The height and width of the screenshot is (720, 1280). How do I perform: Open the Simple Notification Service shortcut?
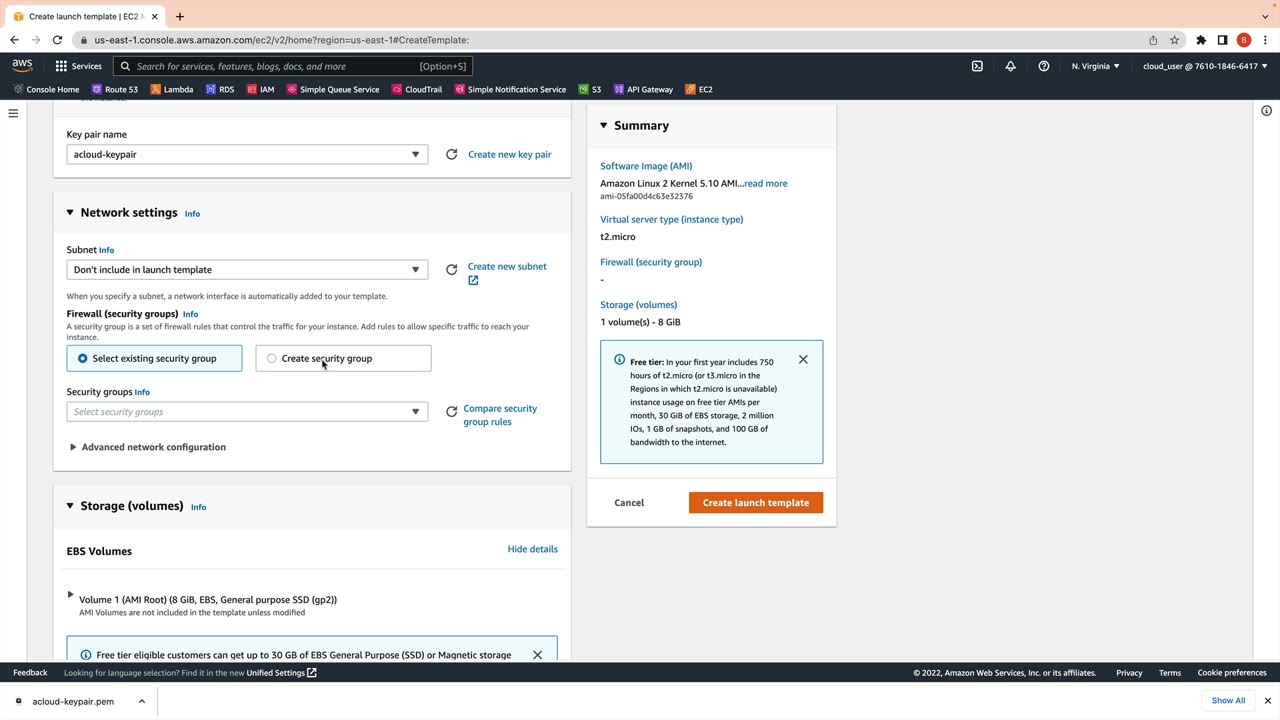coord(510,89)
